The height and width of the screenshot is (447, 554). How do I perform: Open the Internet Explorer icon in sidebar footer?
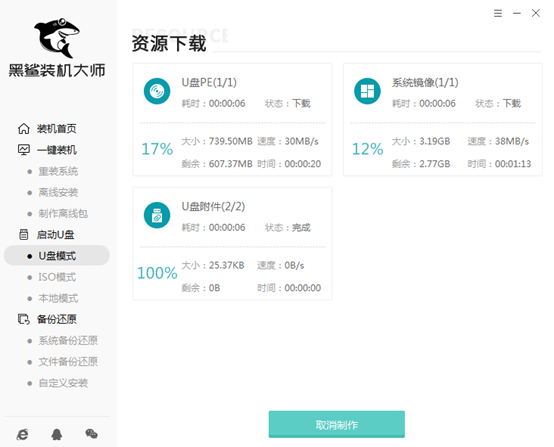coord(23,434)
